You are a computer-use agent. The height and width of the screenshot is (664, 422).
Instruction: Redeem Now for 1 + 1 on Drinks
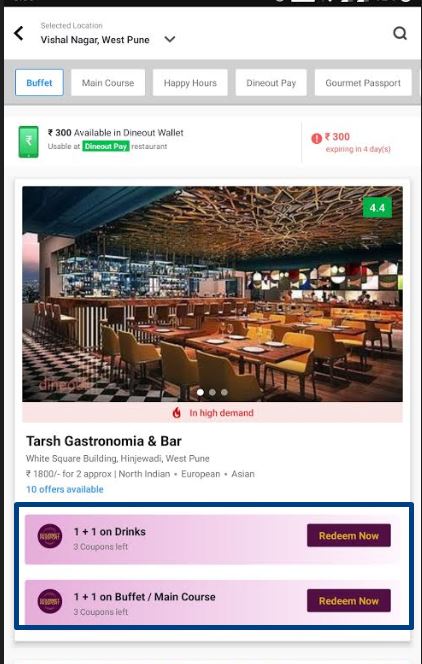[x=349, y=535]
